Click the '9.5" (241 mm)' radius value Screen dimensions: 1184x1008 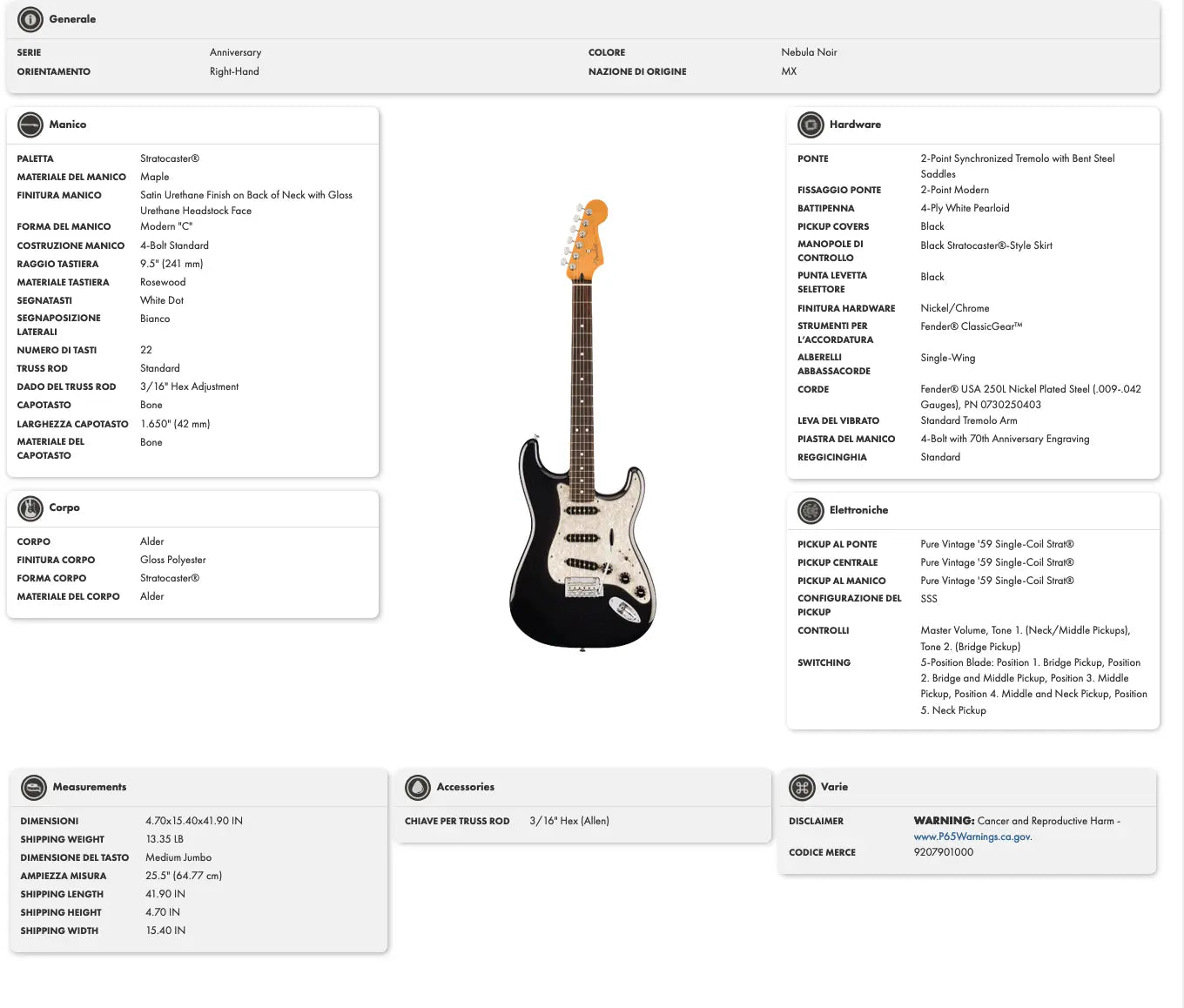click(172, 264)
